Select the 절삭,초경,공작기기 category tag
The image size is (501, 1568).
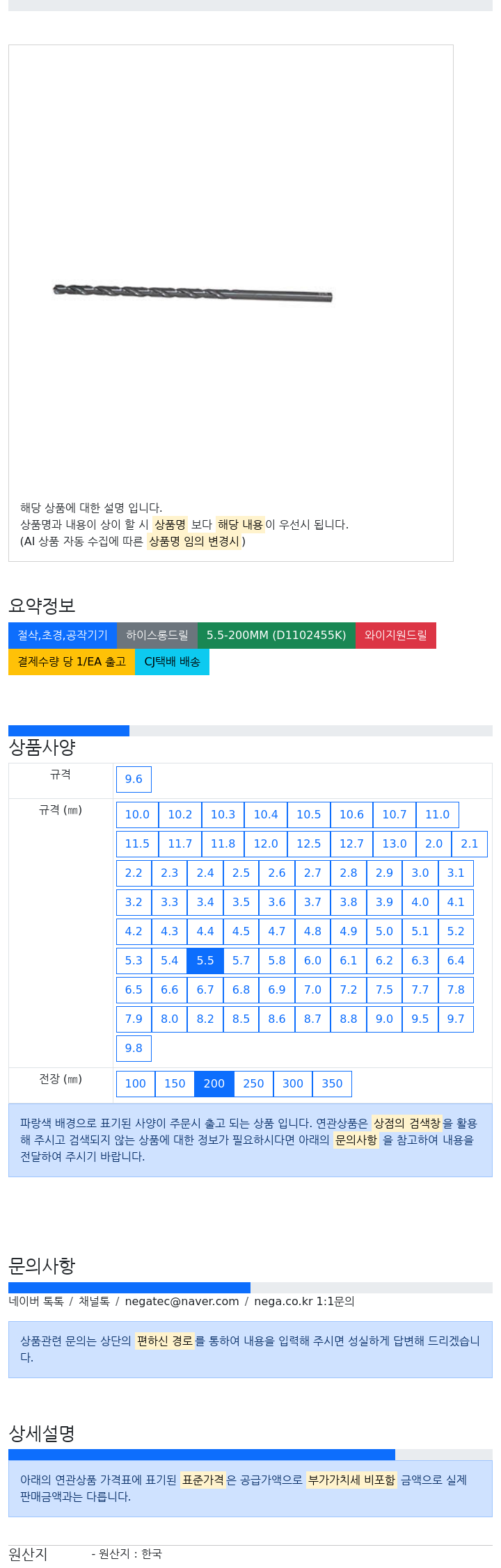(x=63, y=636)
